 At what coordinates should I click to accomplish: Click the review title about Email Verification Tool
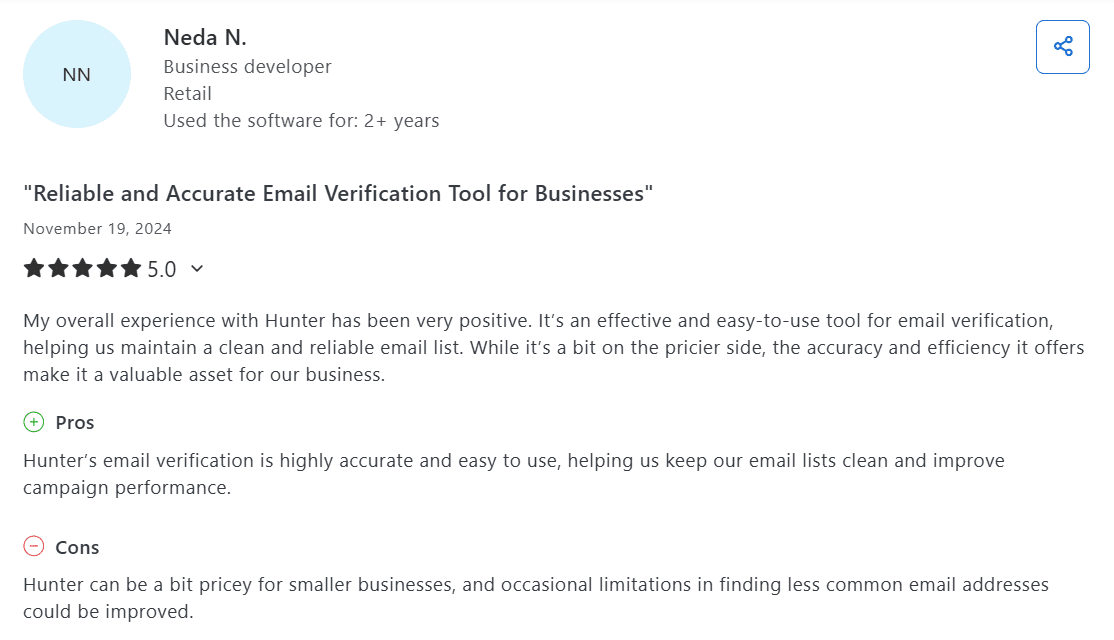point(338,193)
